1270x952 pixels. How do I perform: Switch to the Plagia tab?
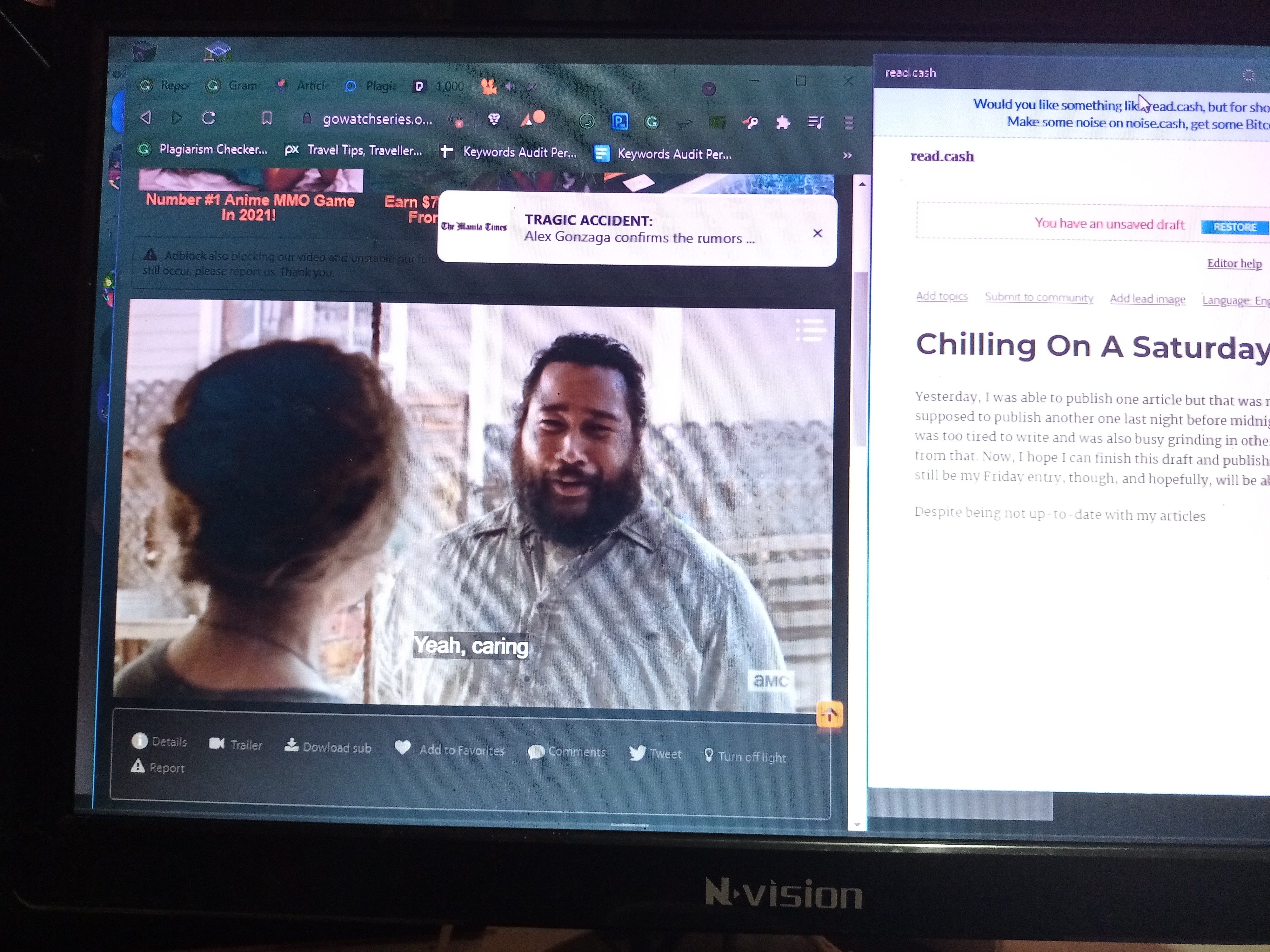tap(370, 87)
